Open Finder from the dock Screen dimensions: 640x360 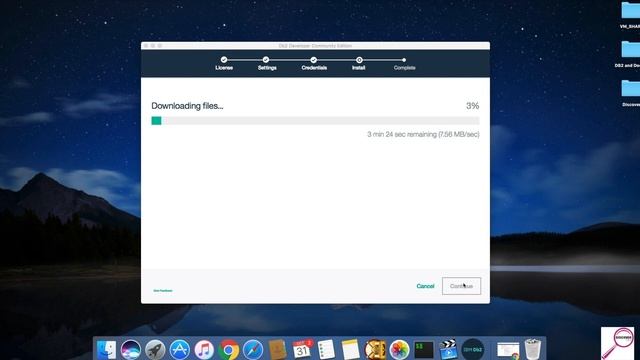[107, 349]
